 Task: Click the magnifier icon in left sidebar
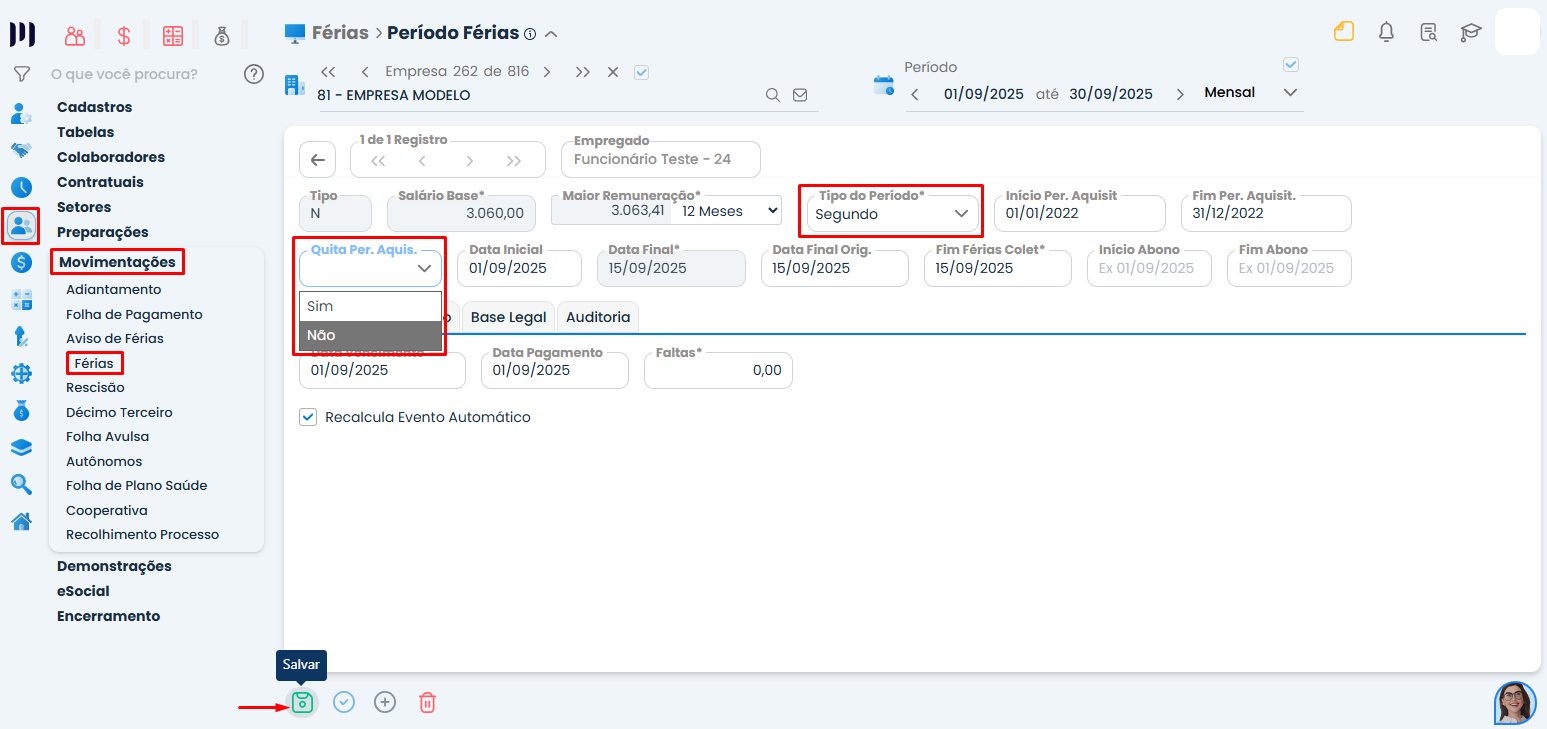21,485
